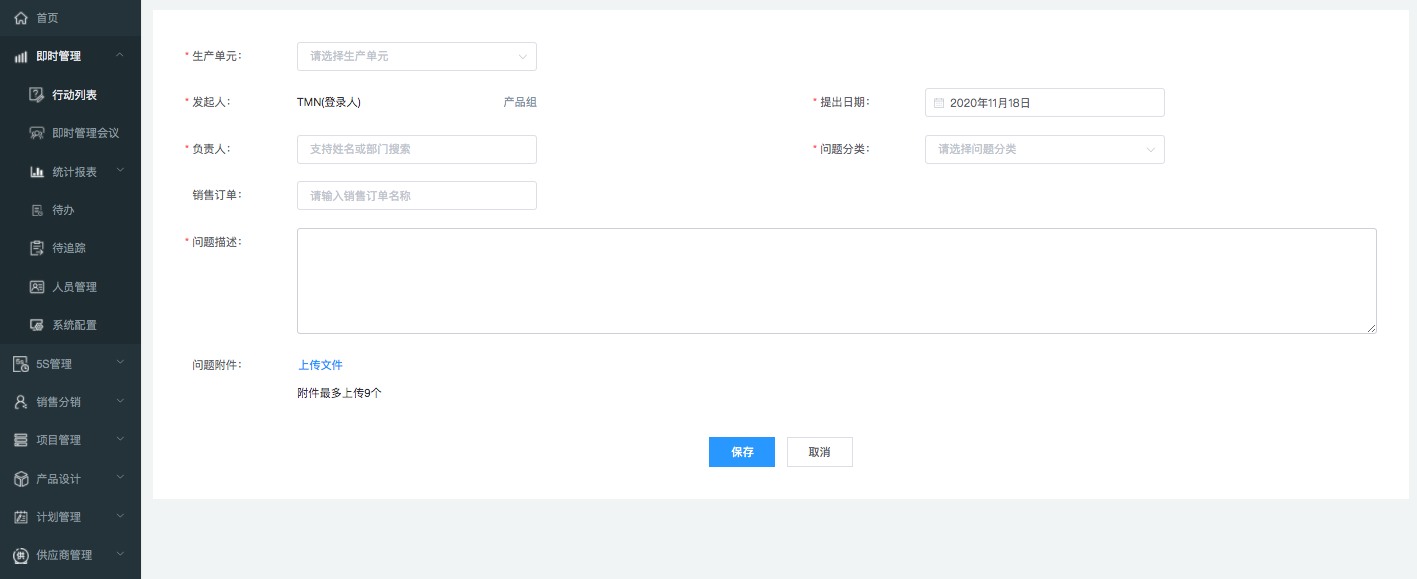Click the 系统配置 settings icon
Viewport: 1417px width, 579px height.
(x=37, y=325)
